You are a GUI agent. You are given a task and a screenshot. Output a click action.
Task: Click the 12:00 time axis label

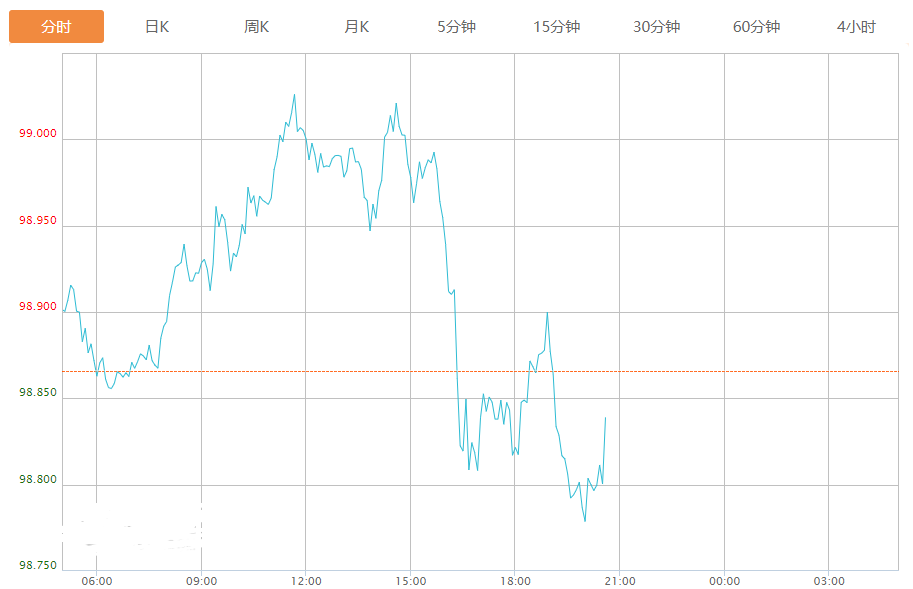coord(306,581)
